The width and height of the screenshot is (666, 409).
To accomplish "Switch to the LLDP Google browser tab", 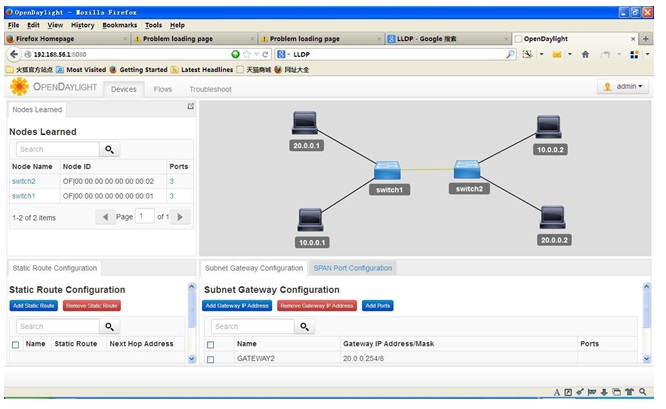I will 448,39.
